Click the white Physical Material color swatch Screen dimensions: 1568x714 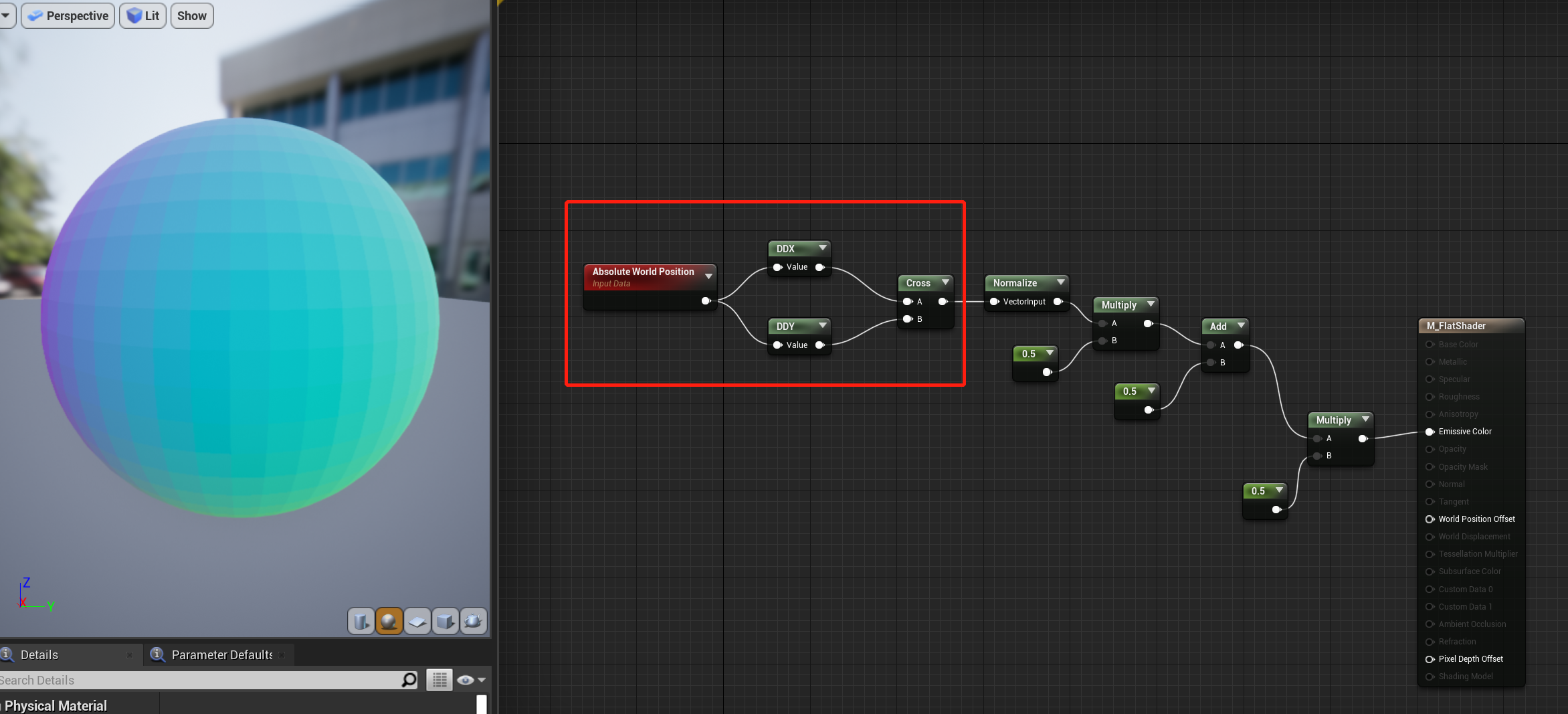coord(481,705)
